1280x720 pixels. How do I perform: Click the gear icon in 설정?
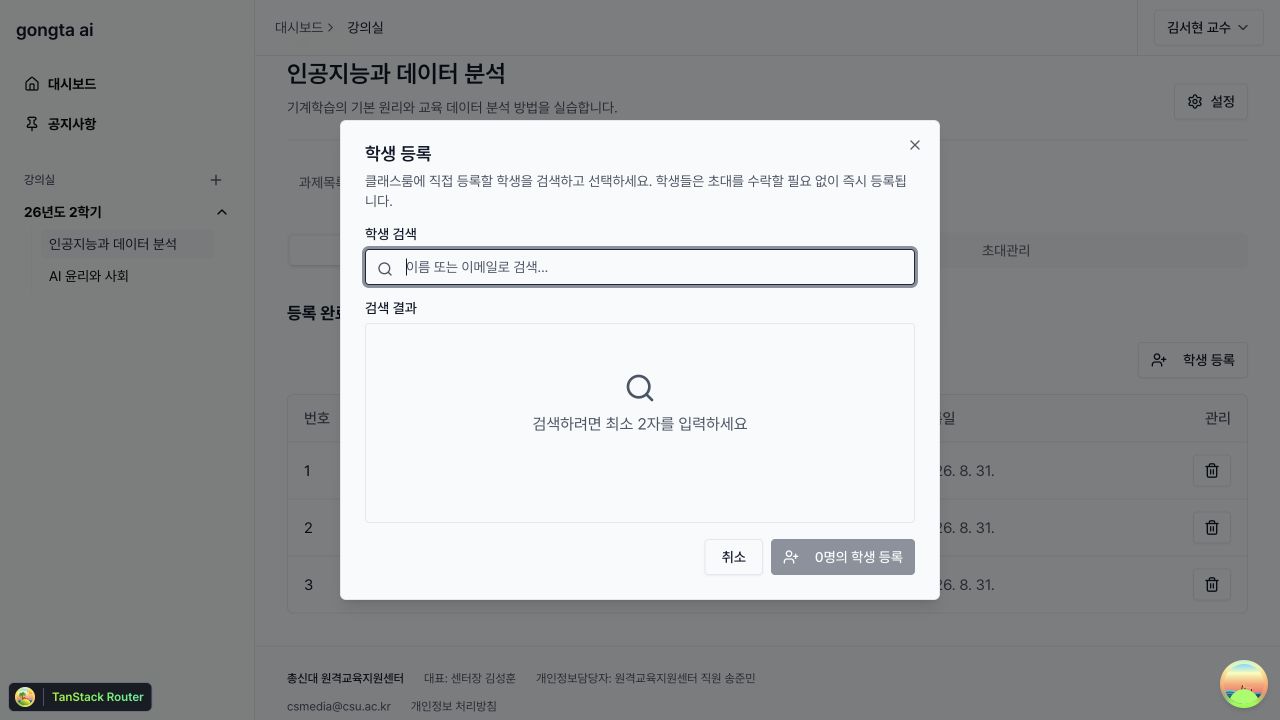1195,101
